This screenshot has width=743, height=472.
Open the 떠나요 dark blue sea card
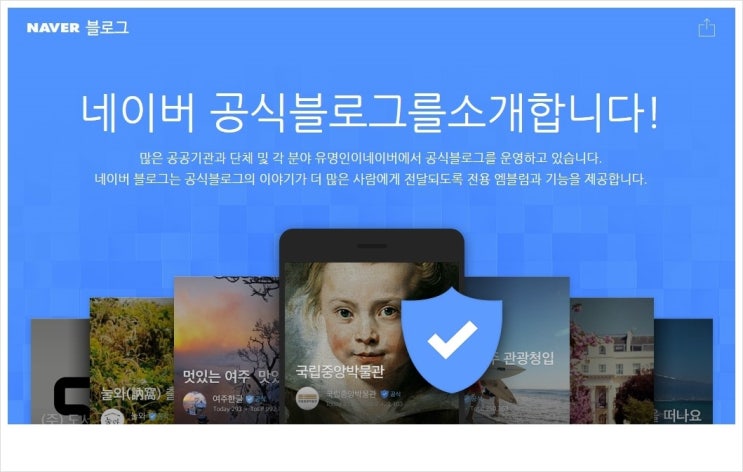click(x=683, y=371)
